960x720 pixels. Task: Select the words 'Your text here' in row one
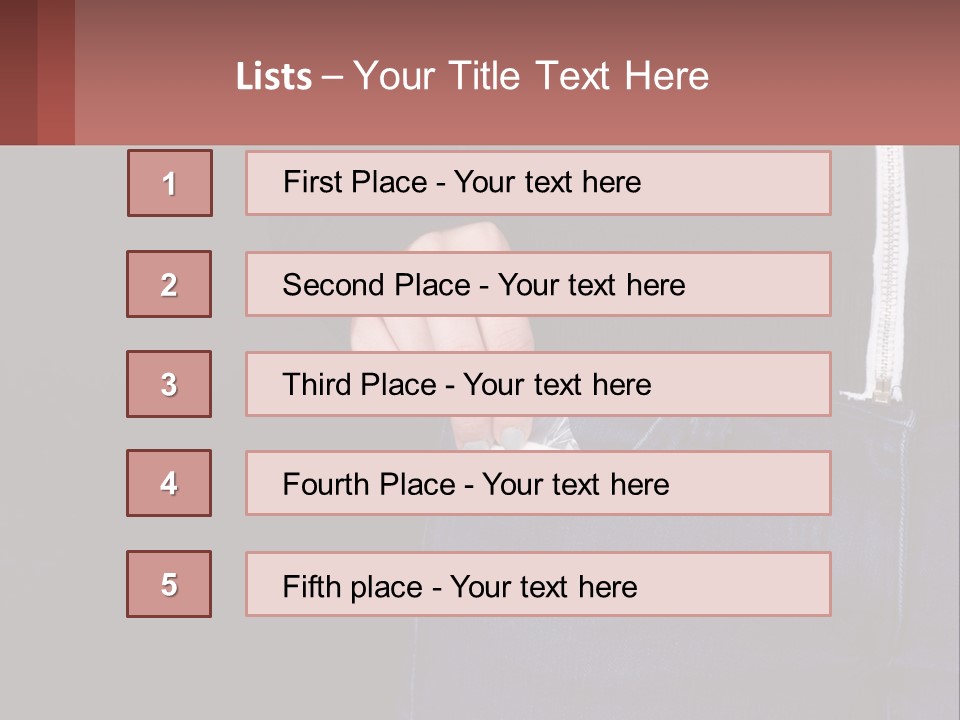pos(547,182)
